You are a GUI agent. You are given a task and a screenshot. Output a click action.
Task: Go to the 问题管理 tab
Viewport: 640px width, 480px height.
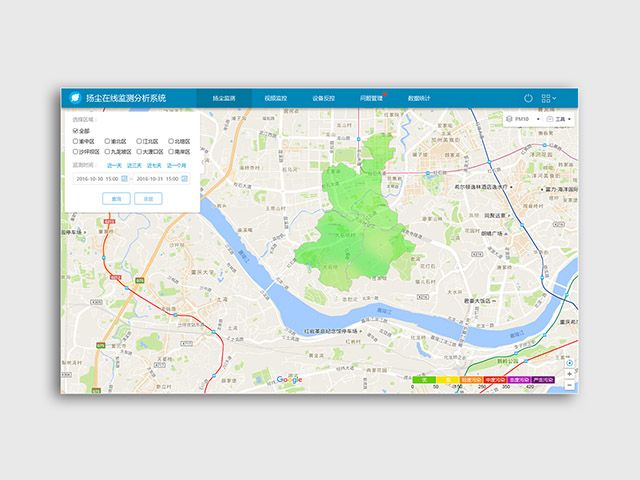(371, 99)
